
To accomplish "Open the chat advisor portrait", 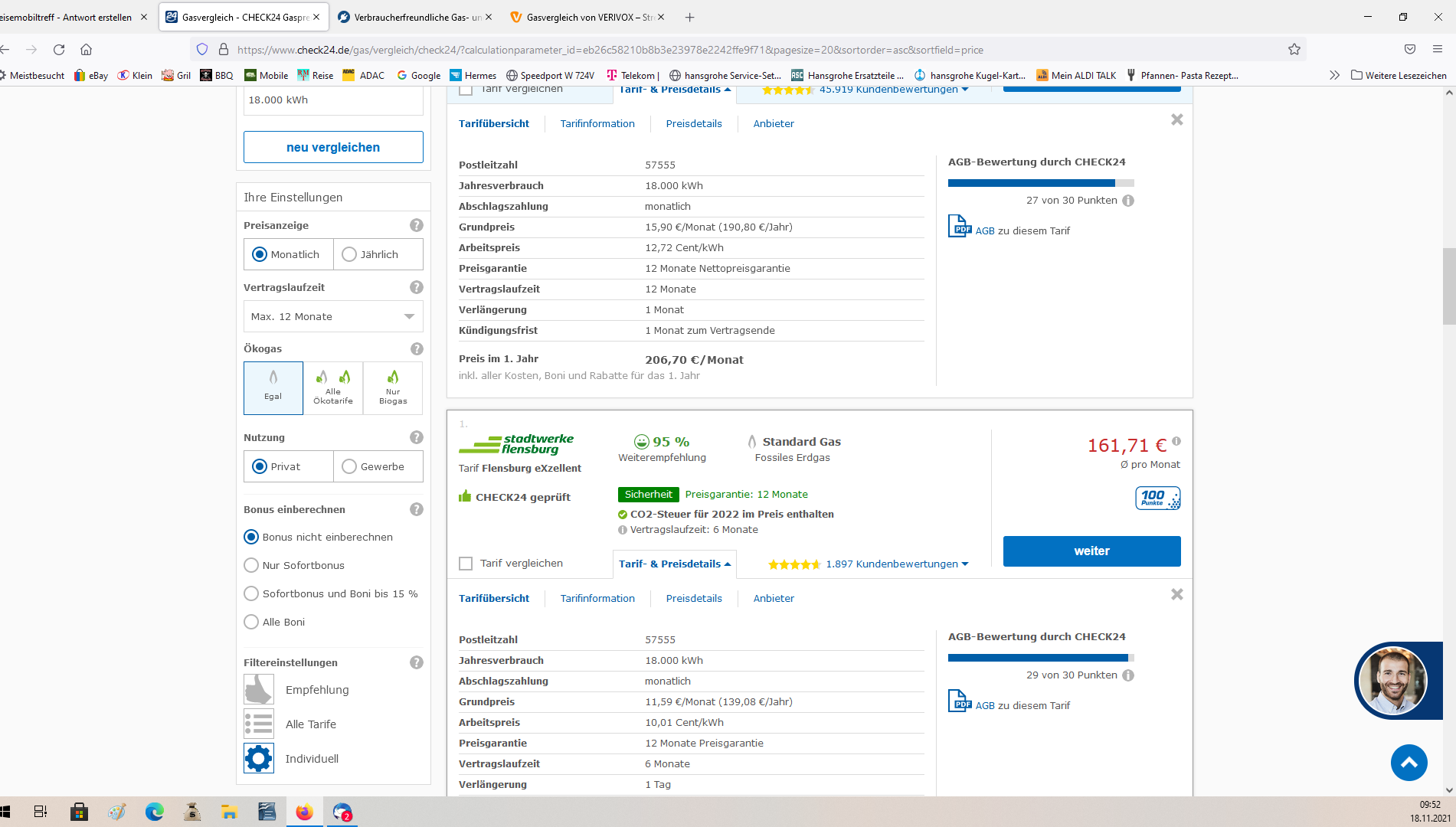I will point(1392,681).
